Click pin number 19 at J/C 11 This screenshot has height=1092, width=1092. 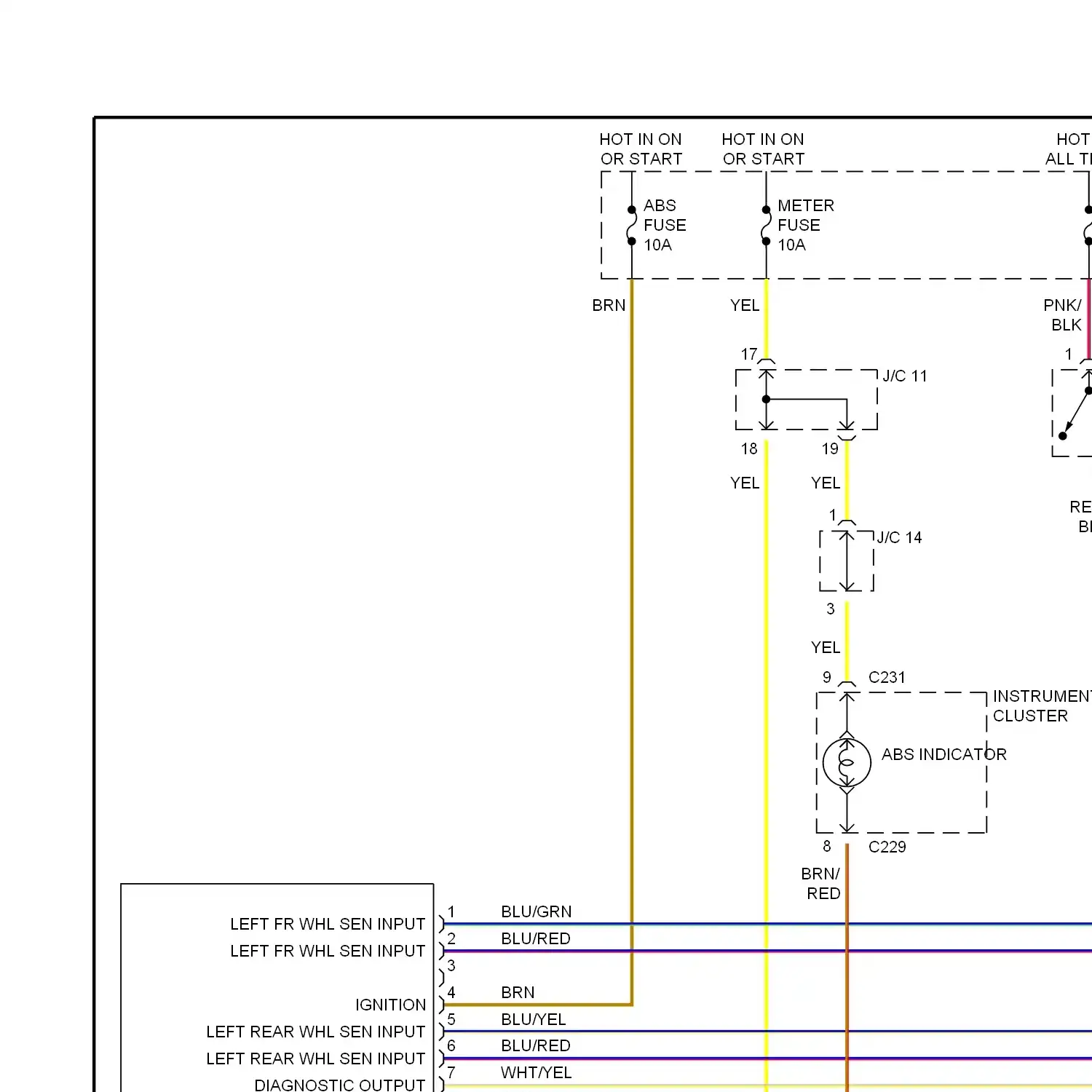coord(830,449)
